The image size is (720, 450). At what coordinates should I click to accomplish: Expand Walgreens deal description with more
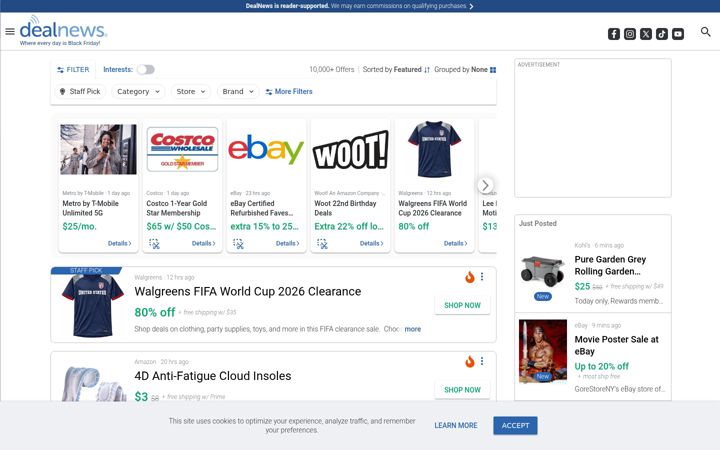point(412,329)
